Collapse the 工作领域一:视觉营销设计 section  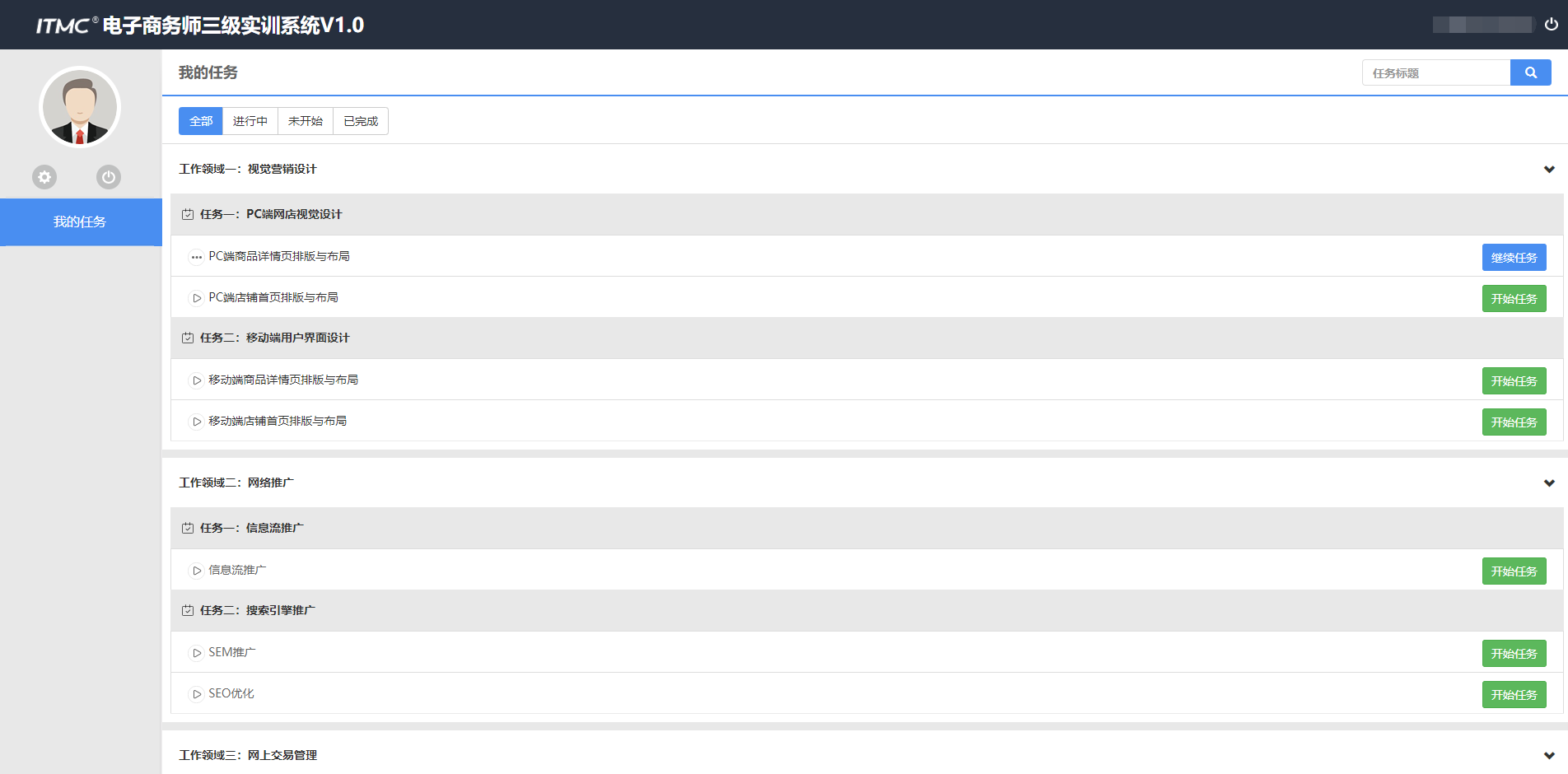point(1549,170)
